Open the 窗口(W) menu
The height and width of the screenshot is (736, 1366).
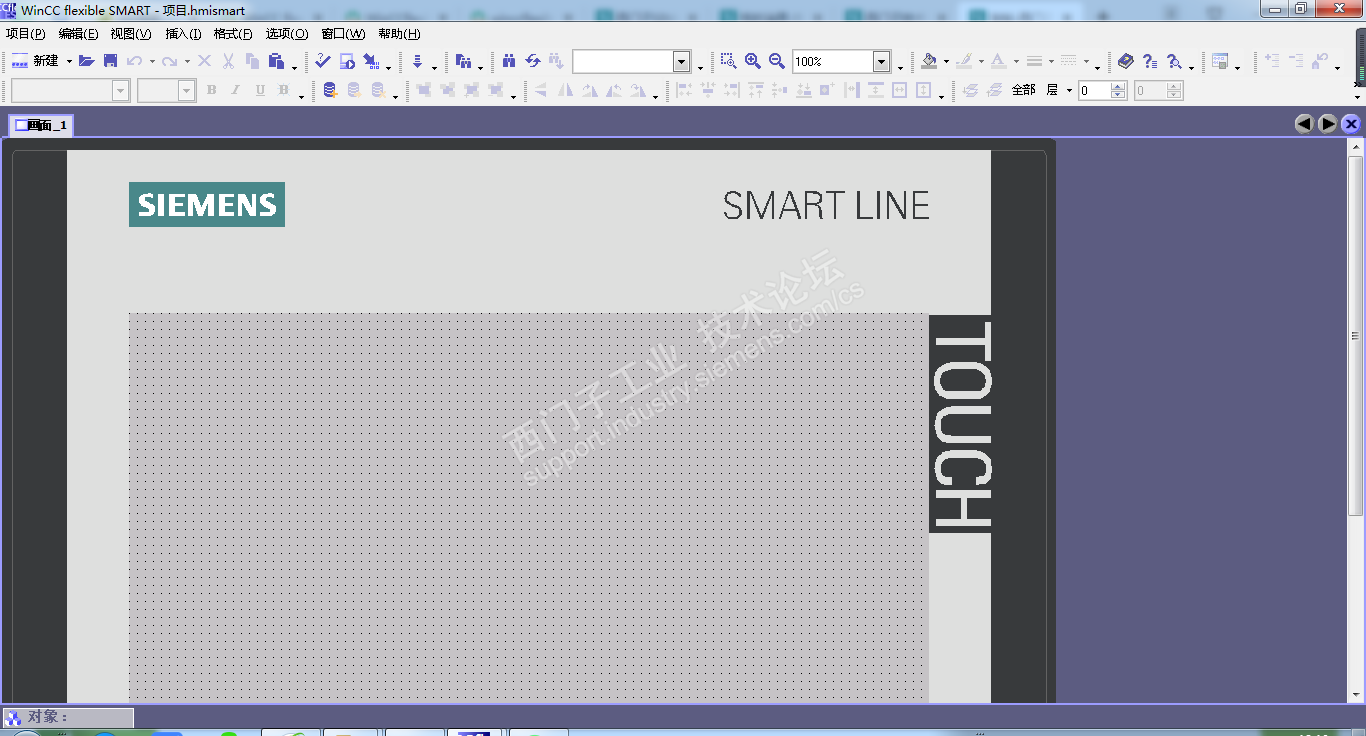tap(343, 34)
